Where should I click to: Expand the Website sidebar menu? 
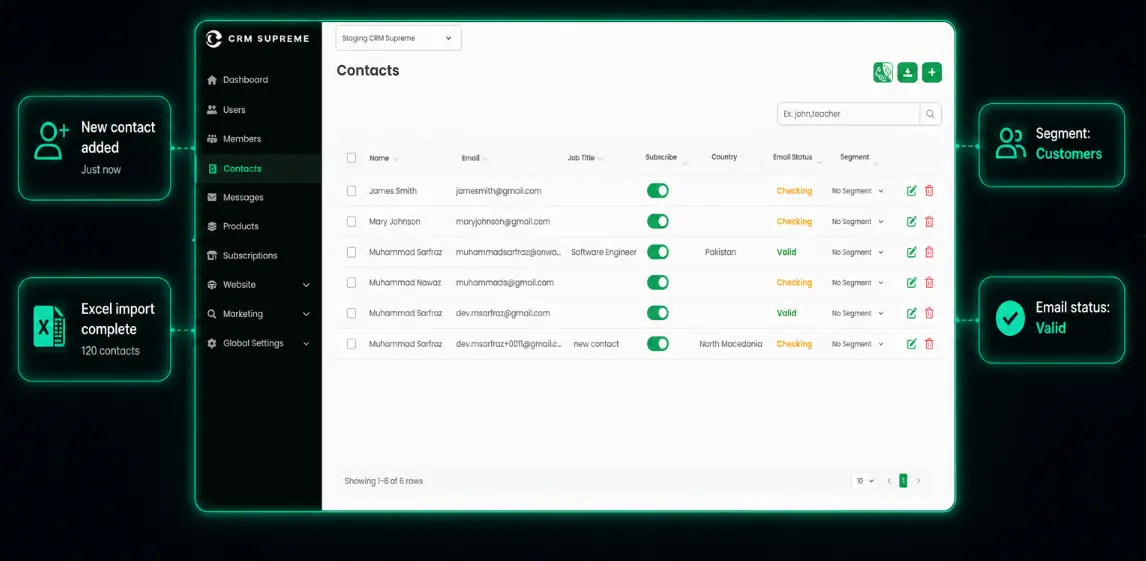click(x=259, y=285)
